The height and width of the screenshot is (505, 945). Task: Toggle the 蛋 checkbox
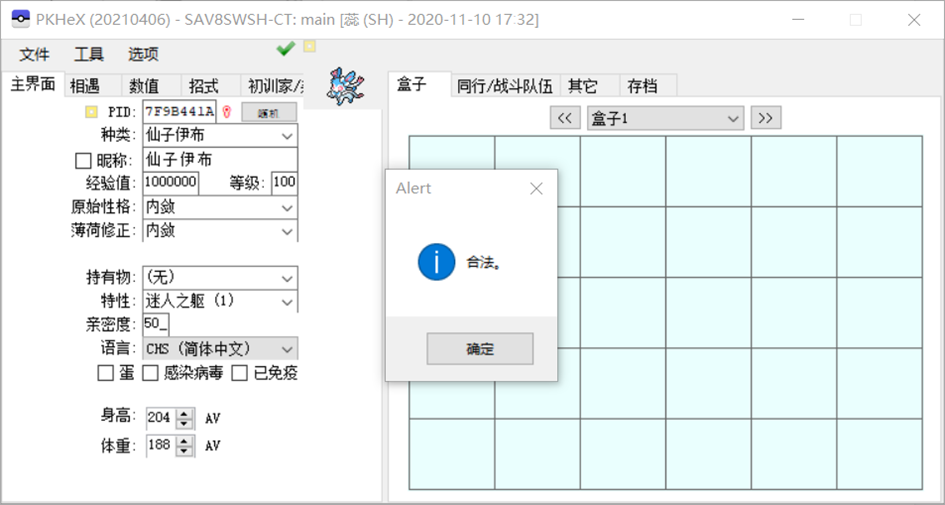(x=105, y=374)
